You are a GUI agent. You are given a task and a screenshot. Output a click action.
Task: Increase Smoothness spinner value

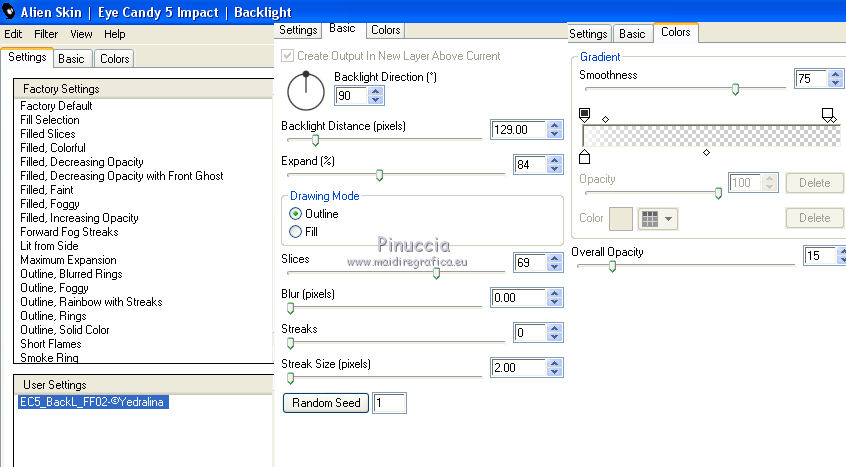(x=835, y=74)
